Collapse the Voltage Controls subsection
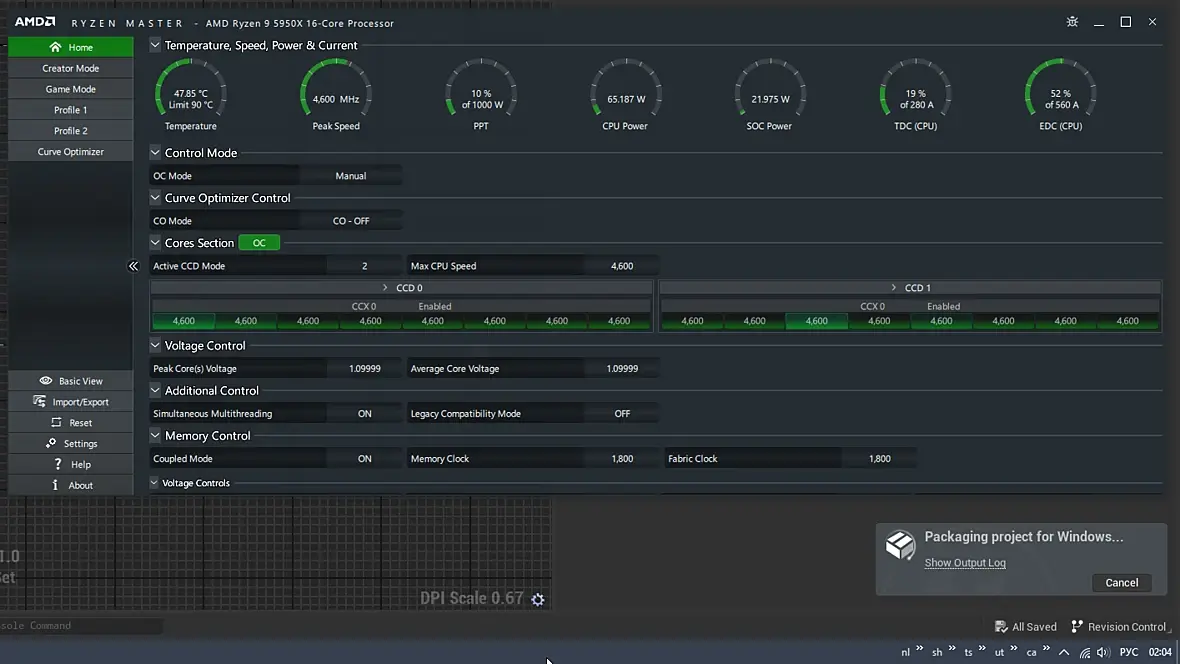 click(154, 483)
